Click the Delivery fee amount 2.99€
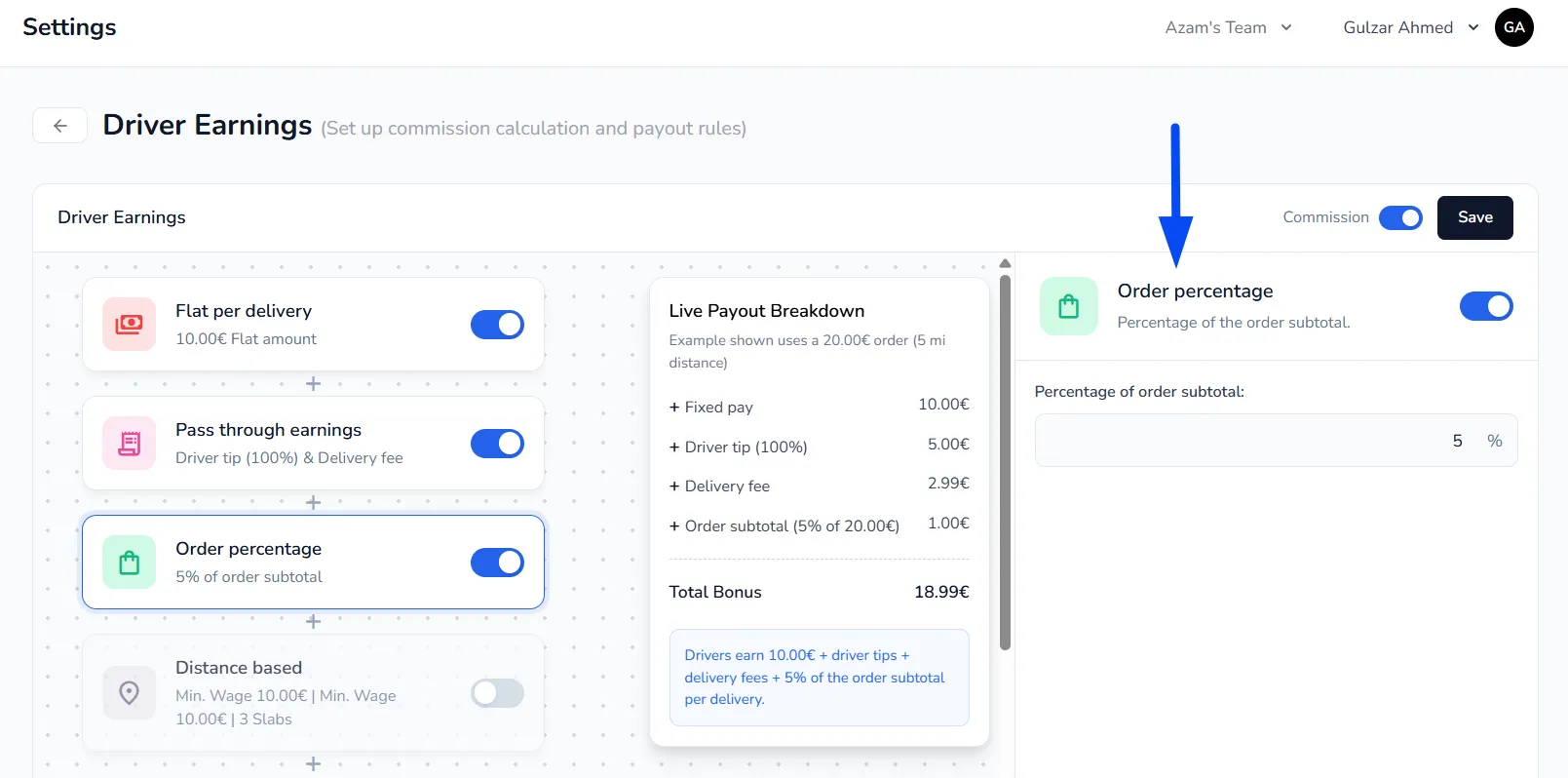1568x778 pixels. click(x=948, y=484)
